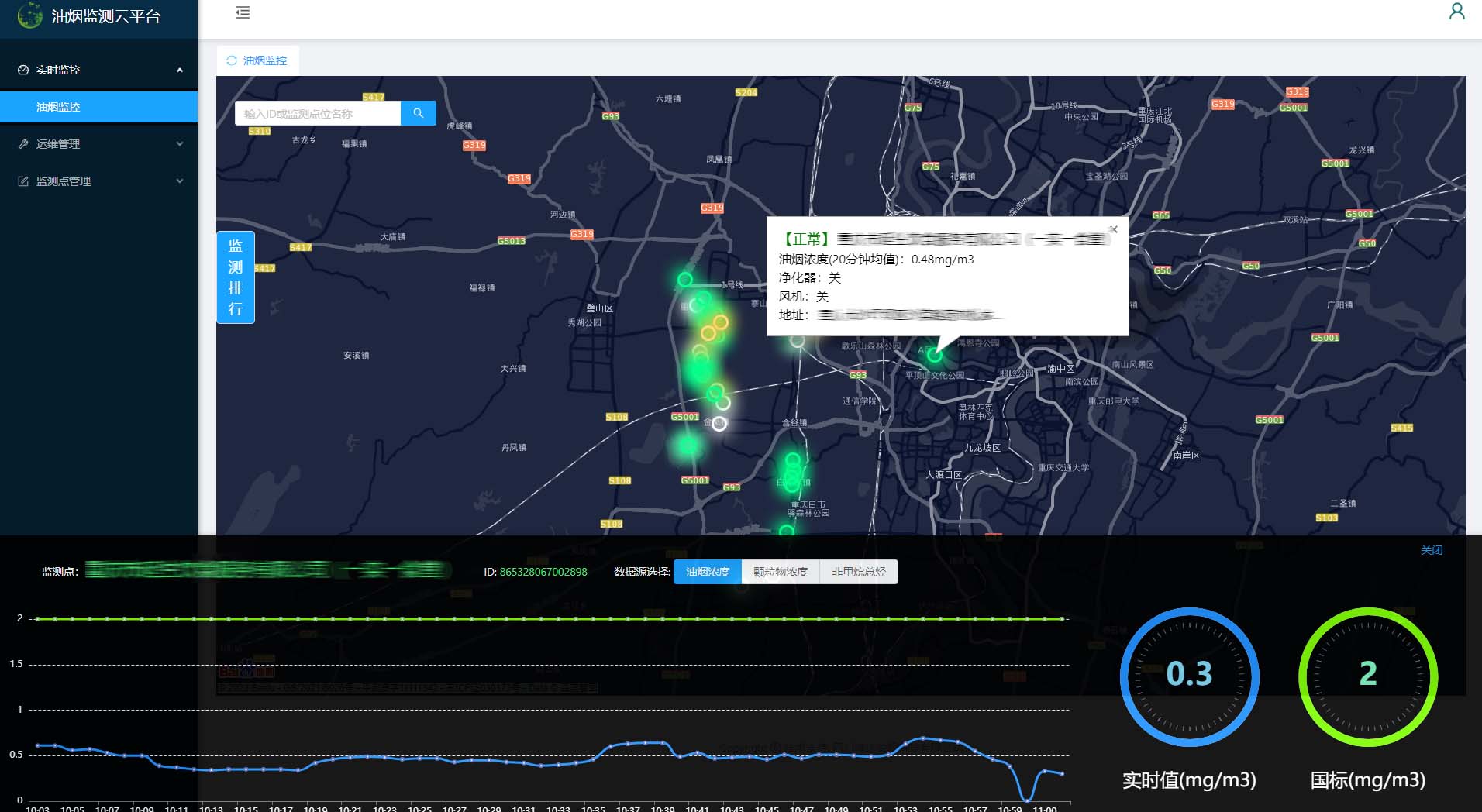The height and width of the screenshot is (812, 1482).
Task: Switch data source to 非甲烷总烃
Action: tap(858, 572)
